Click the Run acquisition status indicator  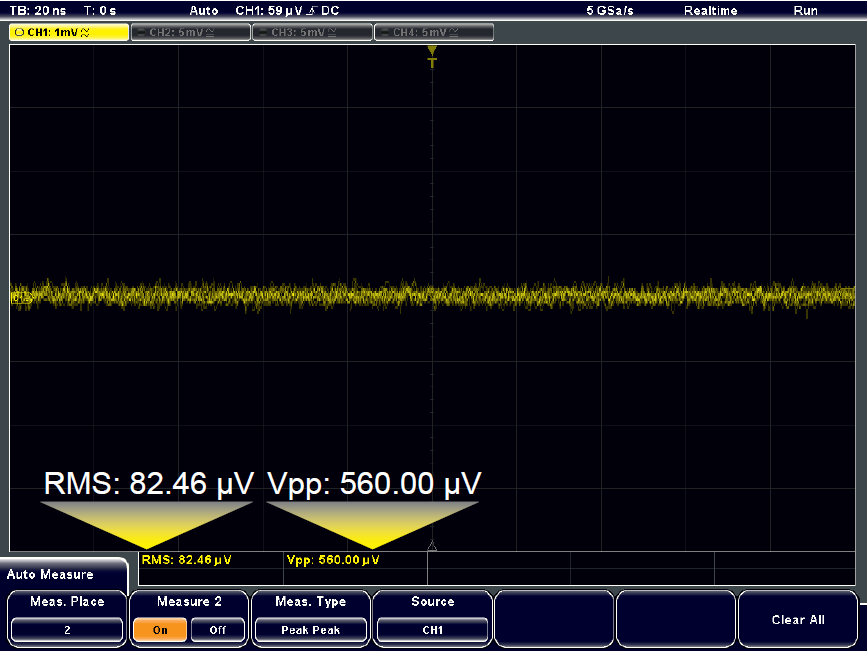(x=804, y=10)
